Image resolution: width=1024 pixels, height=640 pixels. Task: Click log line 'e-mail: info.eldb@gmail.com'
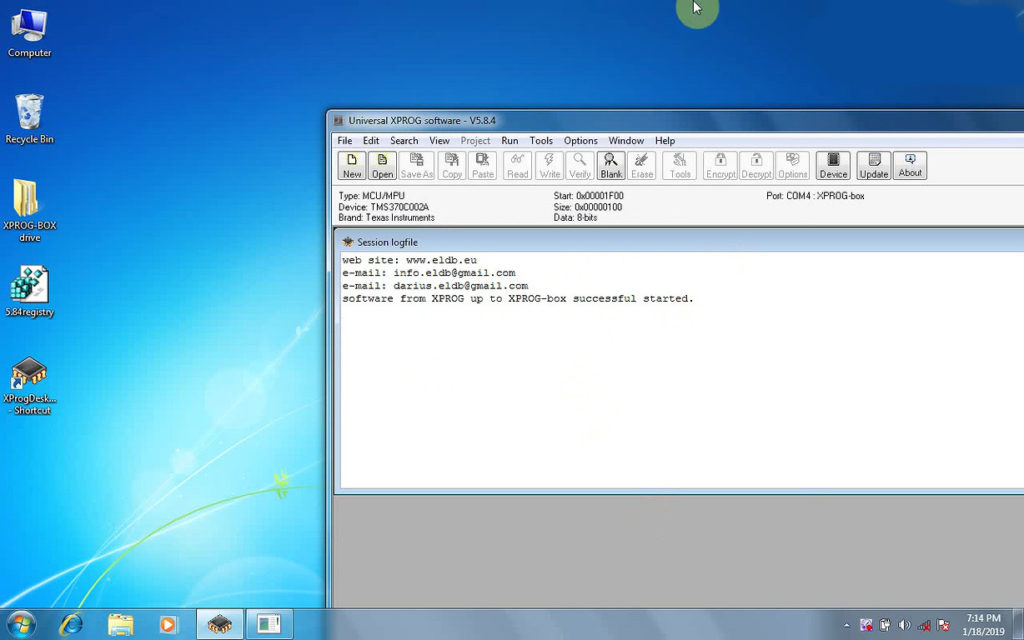[429, 273]
